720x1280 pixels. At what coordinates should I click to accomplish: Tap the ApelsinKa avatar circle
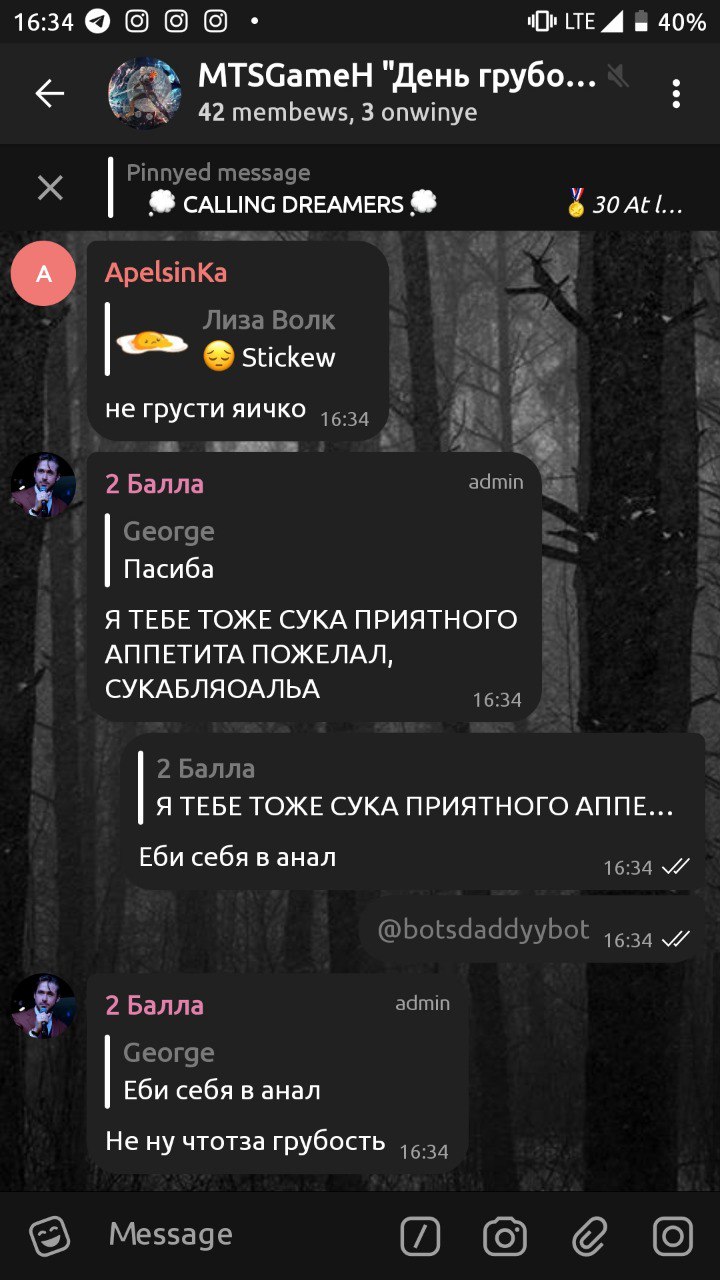tap(43, 273)
